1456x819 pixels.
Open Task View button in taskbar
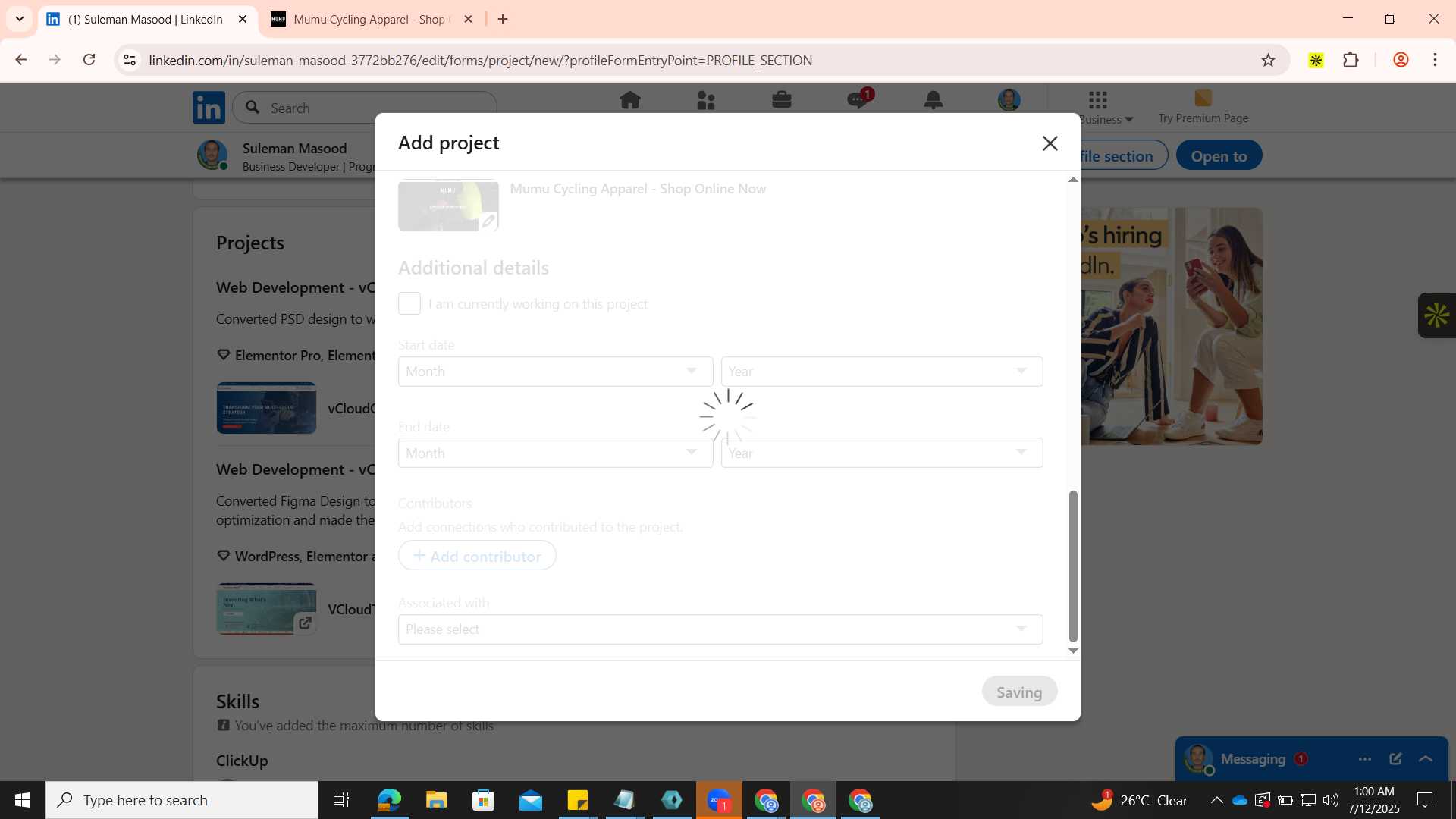click(341, 800)
